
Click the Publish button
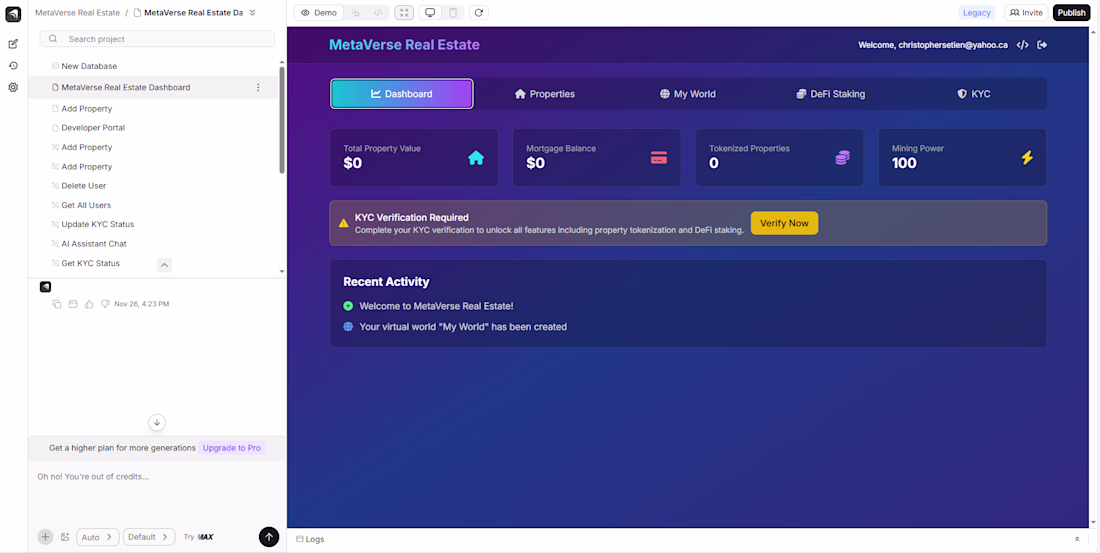pyautogui.click(x=1071, y=13)
